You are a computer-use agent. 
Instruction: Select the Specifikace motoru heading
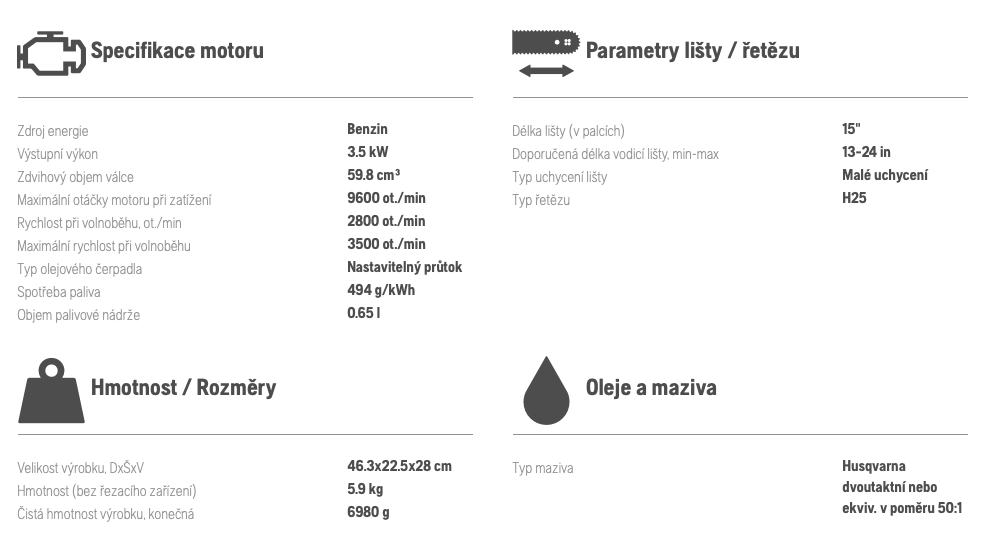click(177, 50)
